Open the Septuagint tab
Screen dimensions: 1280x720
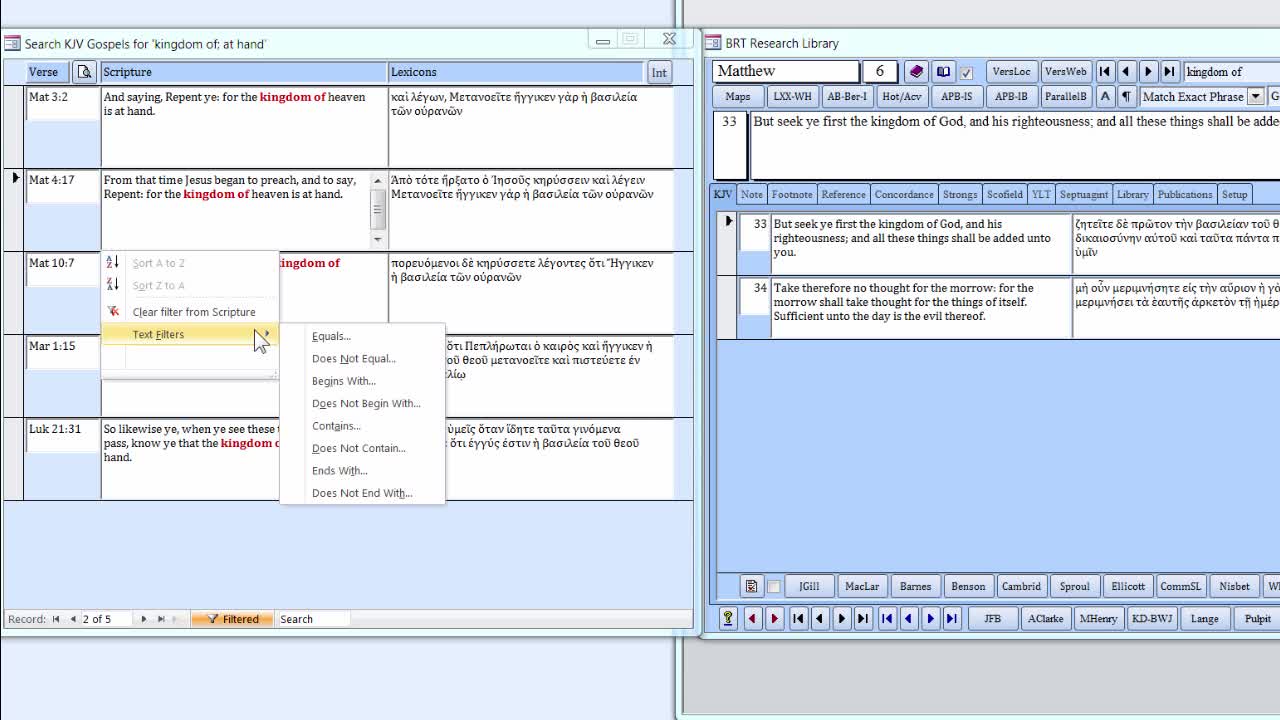tap(1084, 195)
